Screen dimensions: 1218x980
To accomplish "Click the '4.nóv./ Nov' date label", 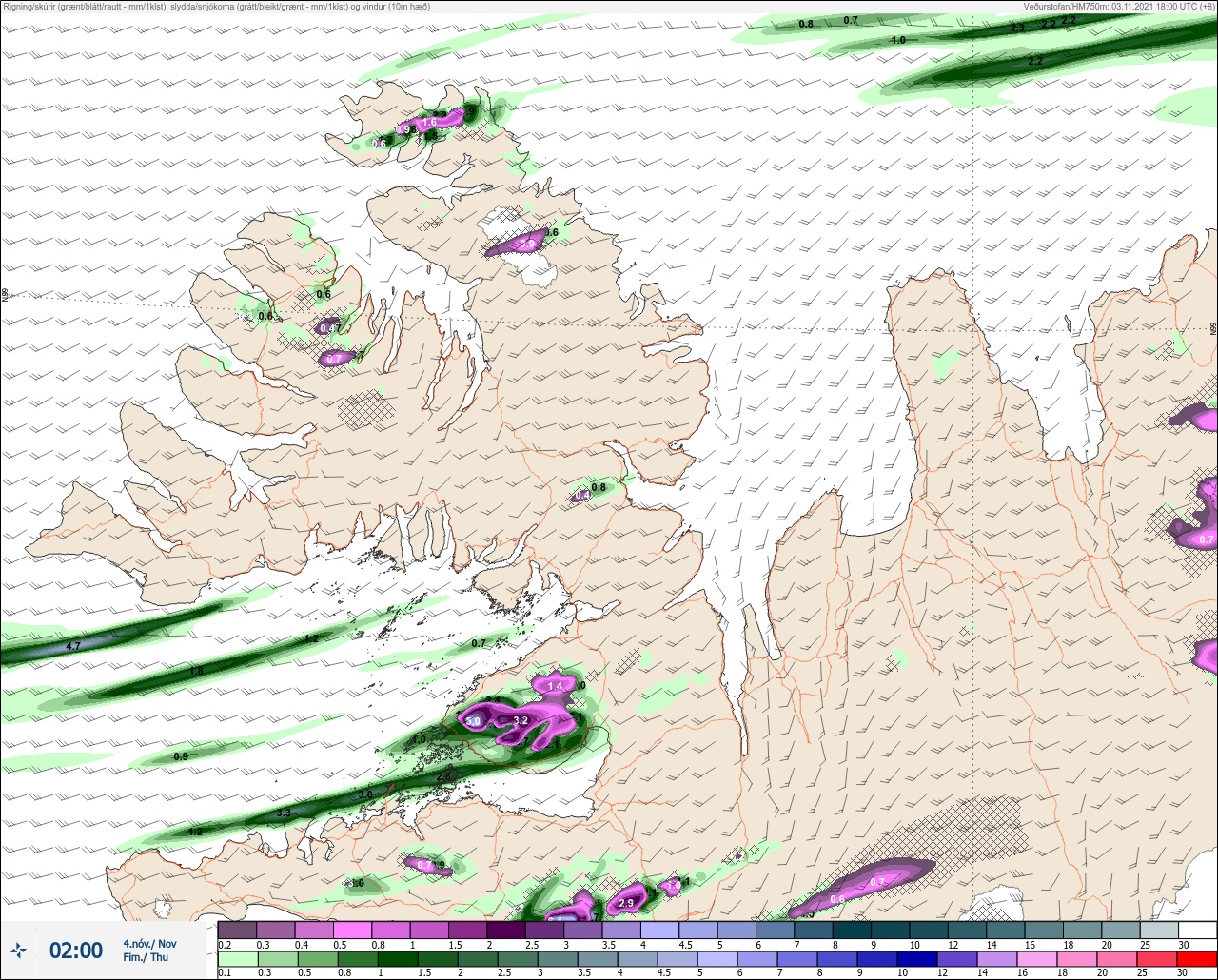I will point(149,943).
